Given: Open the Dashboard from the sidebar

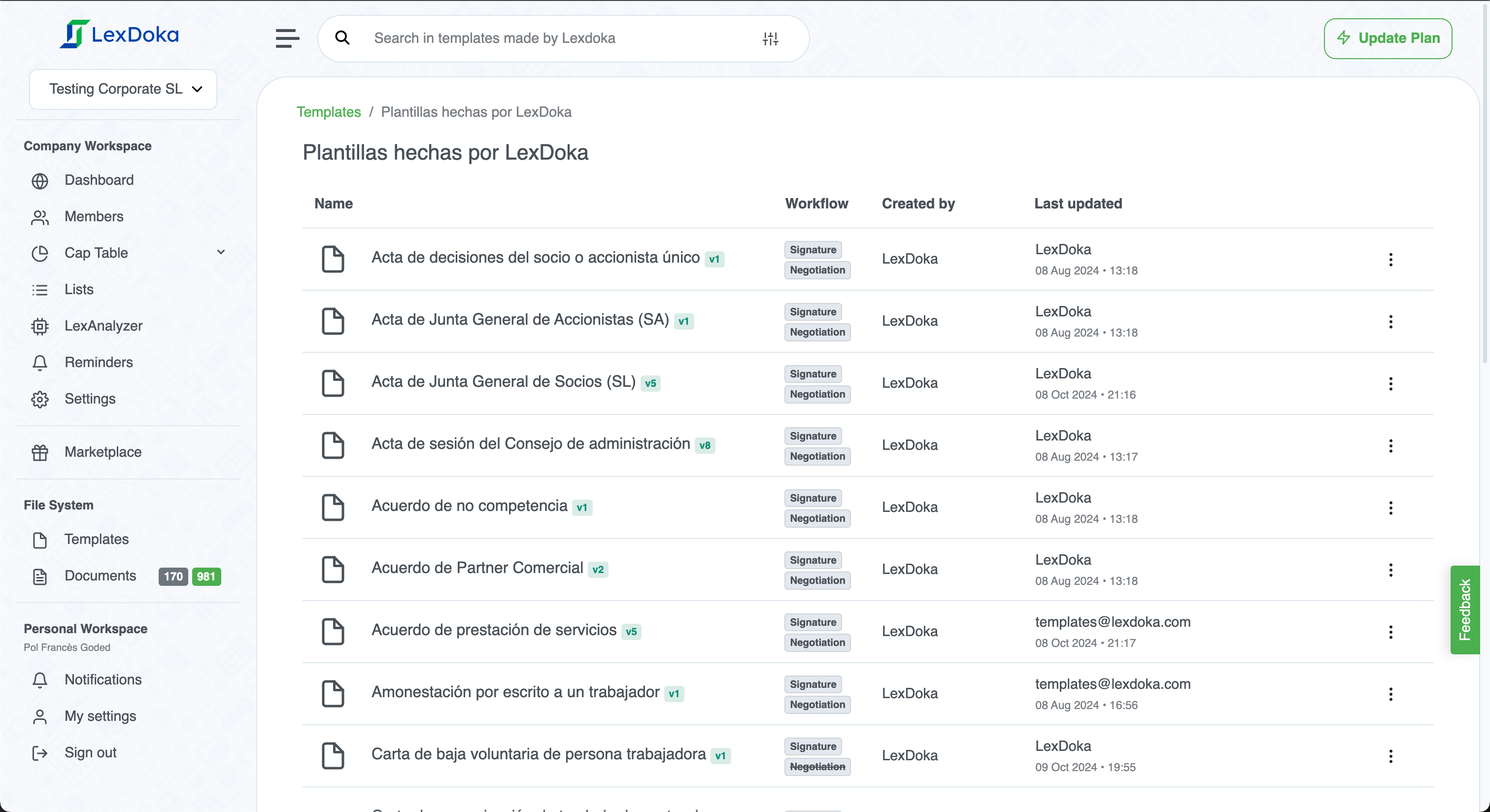Looking at the screenshot, I should pyautogui.click(x=99, y=180).
